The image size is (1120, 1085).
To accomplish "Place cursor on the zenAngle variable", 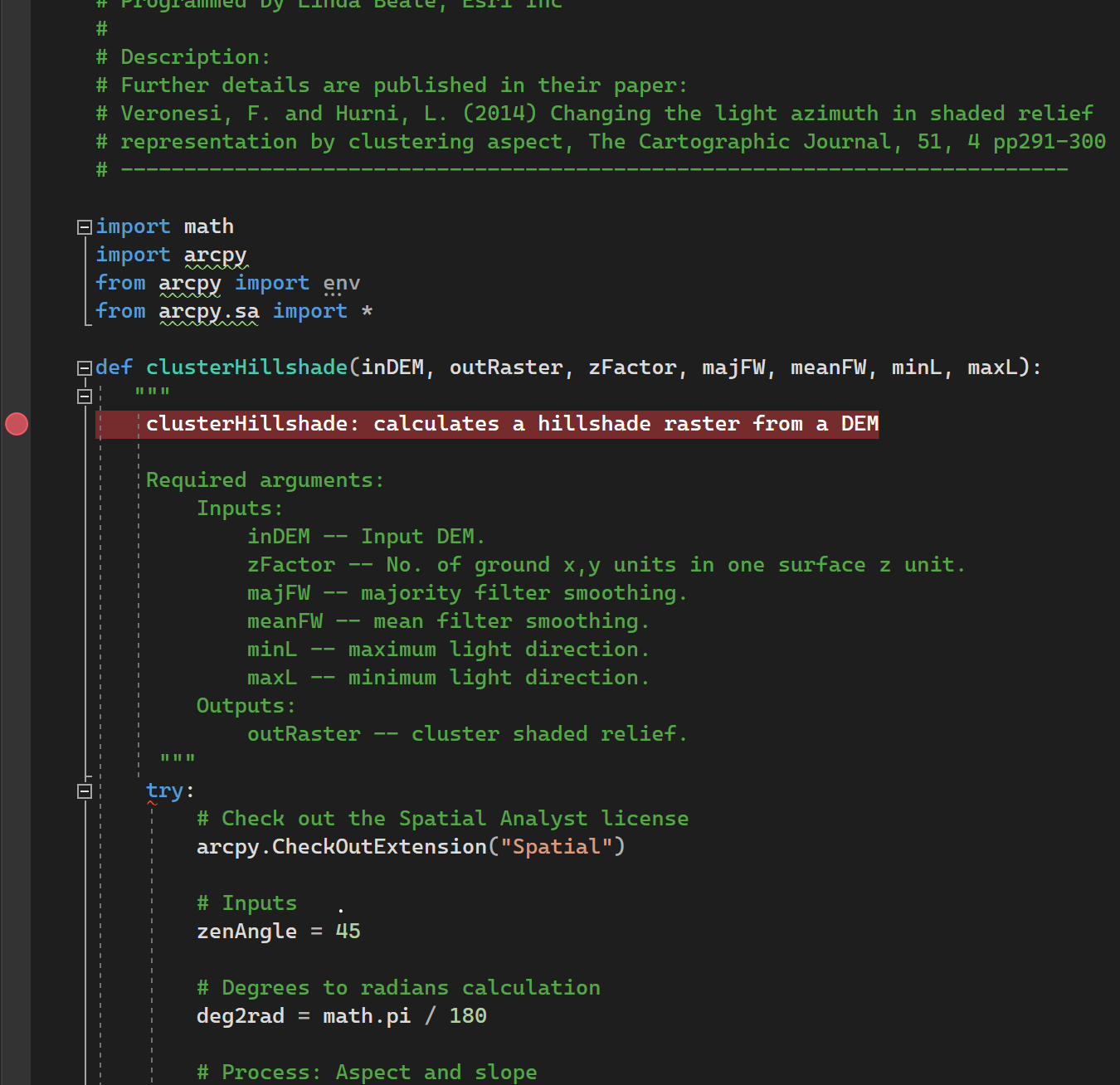I will [246, 932].
